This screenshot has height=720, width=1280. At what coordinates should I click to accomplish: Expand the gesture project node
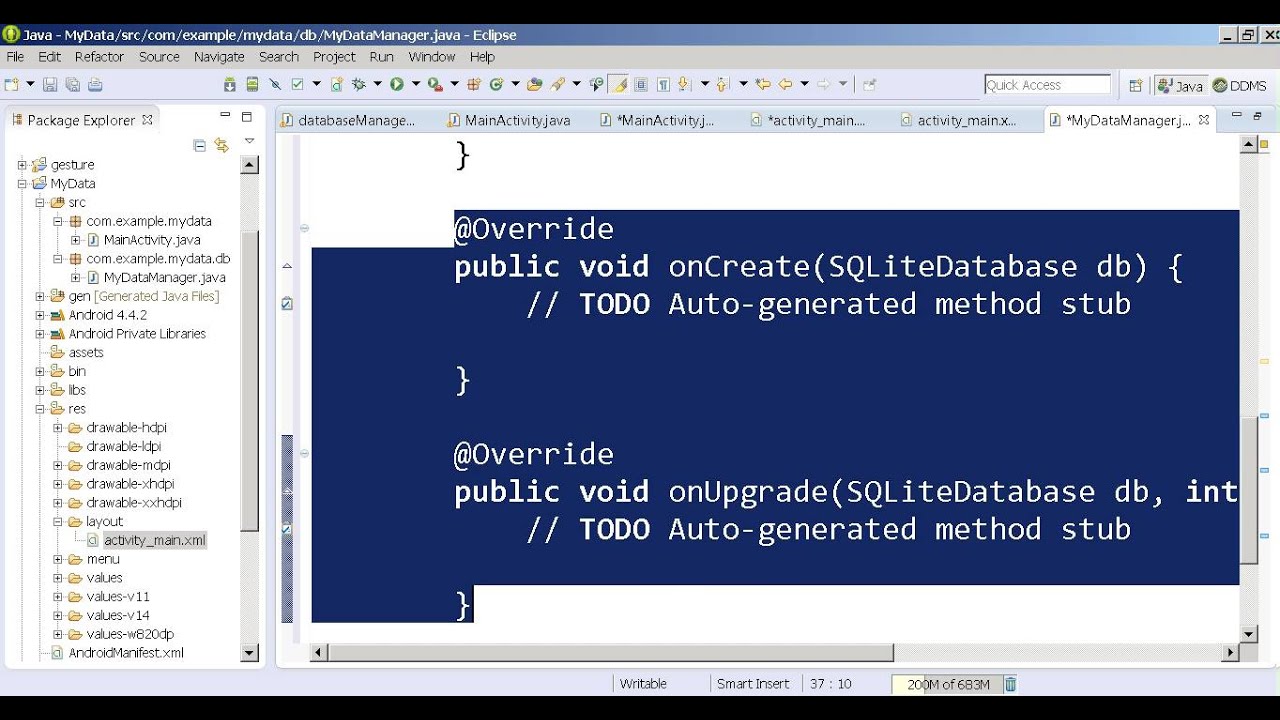(x=22, y=165)
